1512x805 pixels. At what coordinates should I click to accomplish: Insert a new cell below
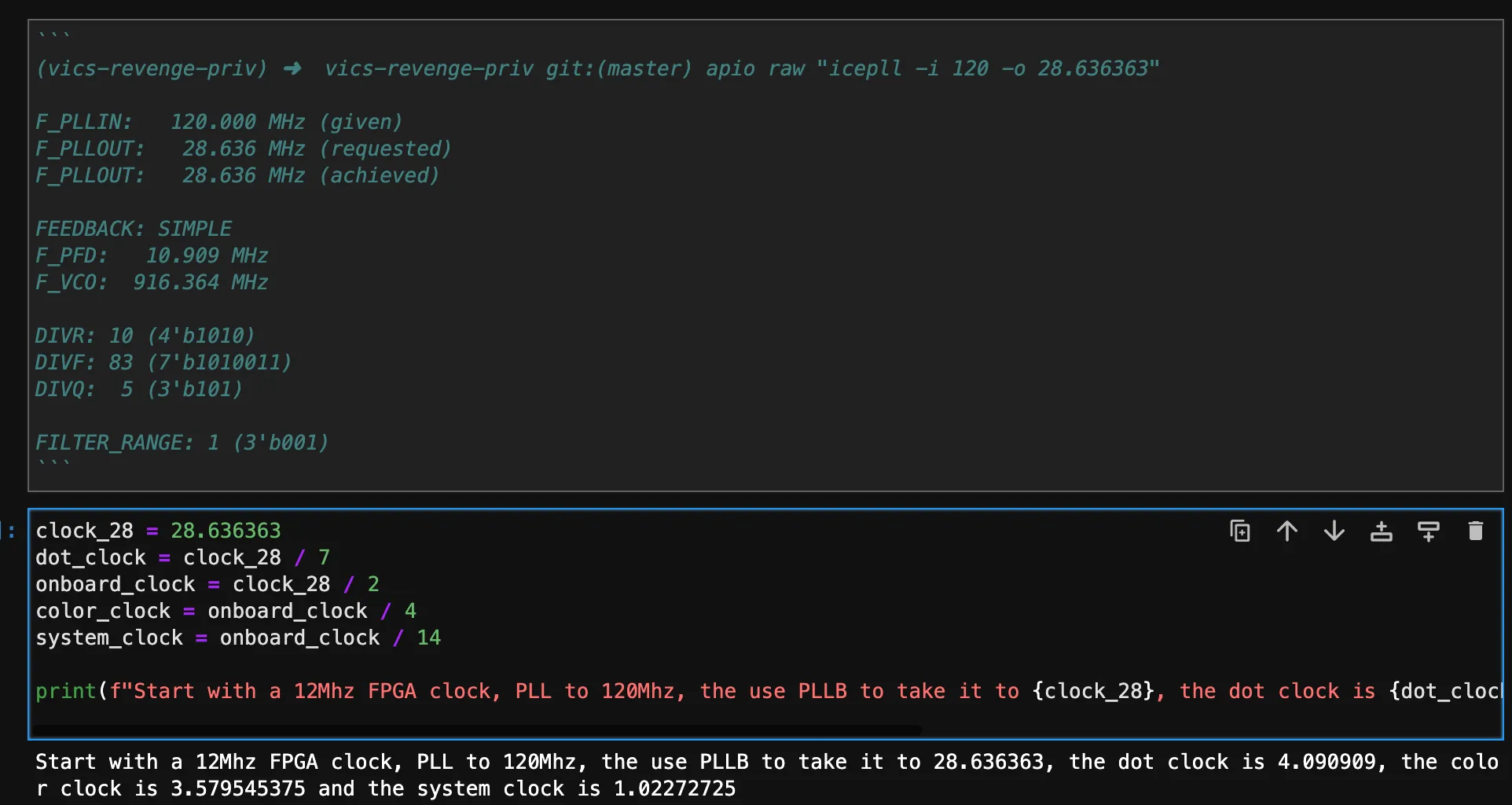[x=1428, y=531]
